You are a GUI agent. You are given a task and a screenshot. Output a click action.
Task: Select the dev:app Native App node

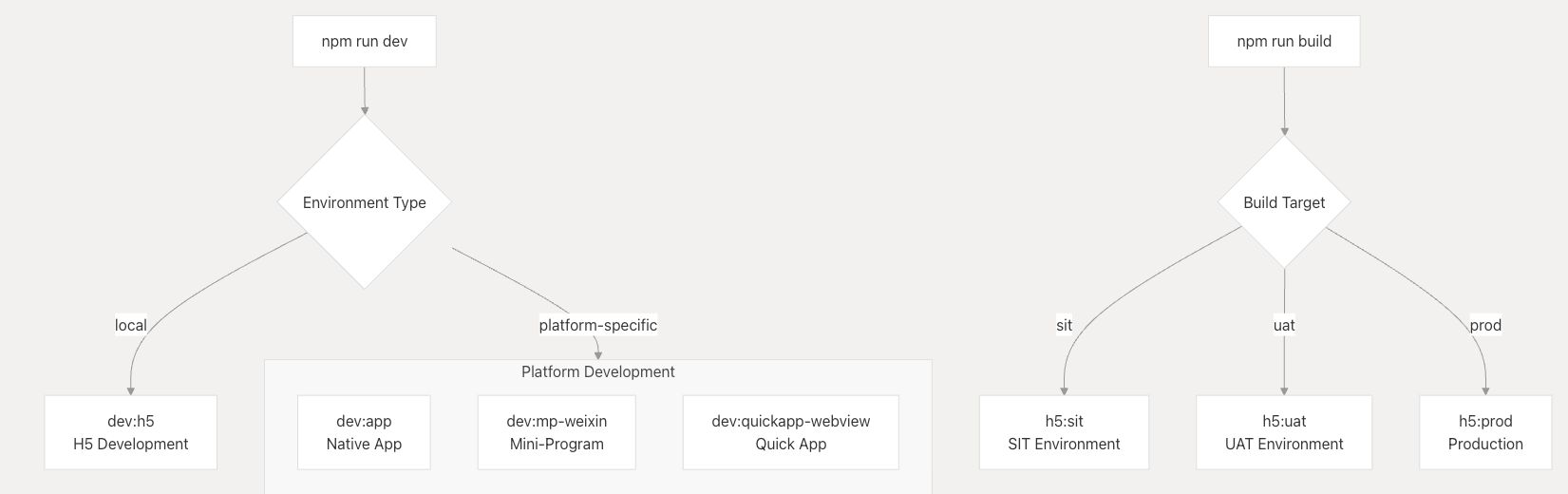click(364, 432)
